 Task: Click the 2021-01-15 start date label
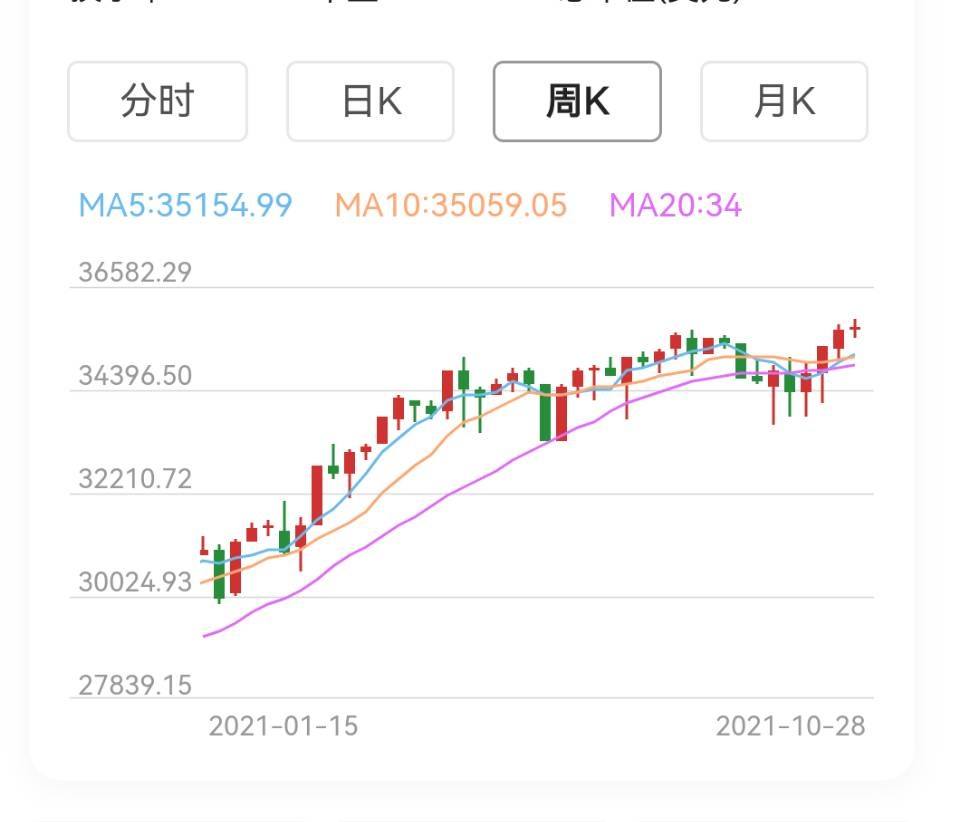coord(283,725)
